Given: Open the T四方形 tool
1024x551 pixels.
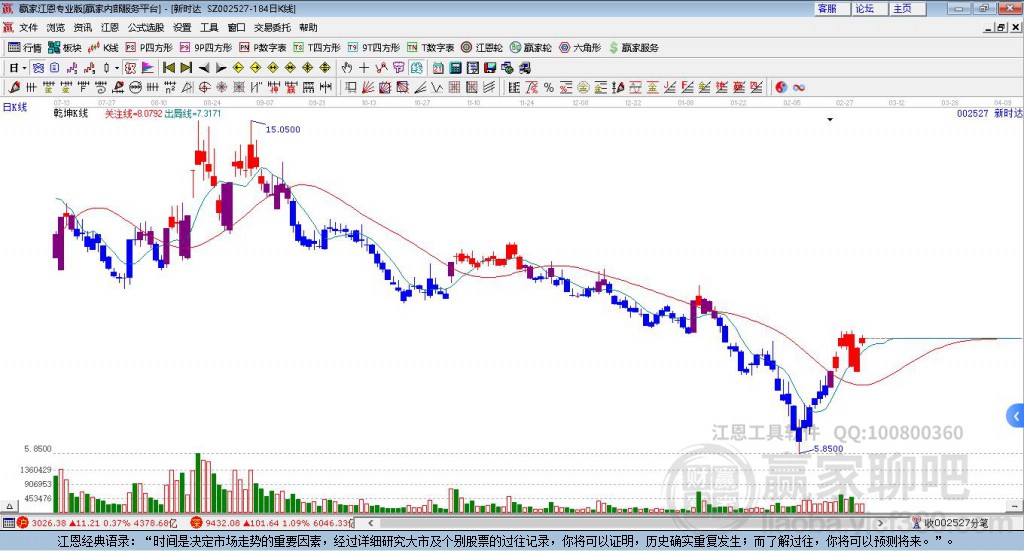Looking at the screenshot, I should (x=317, y=48).
